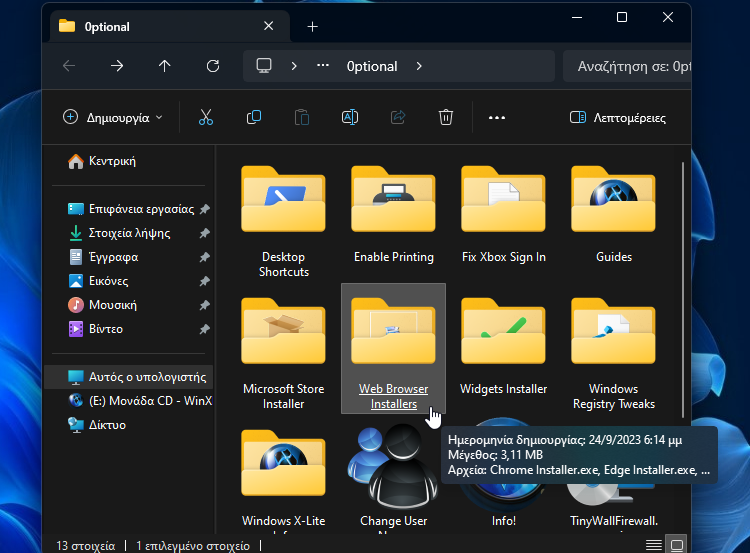Open Στοιχεία λήψης downloads in sidebar
750x553 pixels.
(x=119, y=233)
